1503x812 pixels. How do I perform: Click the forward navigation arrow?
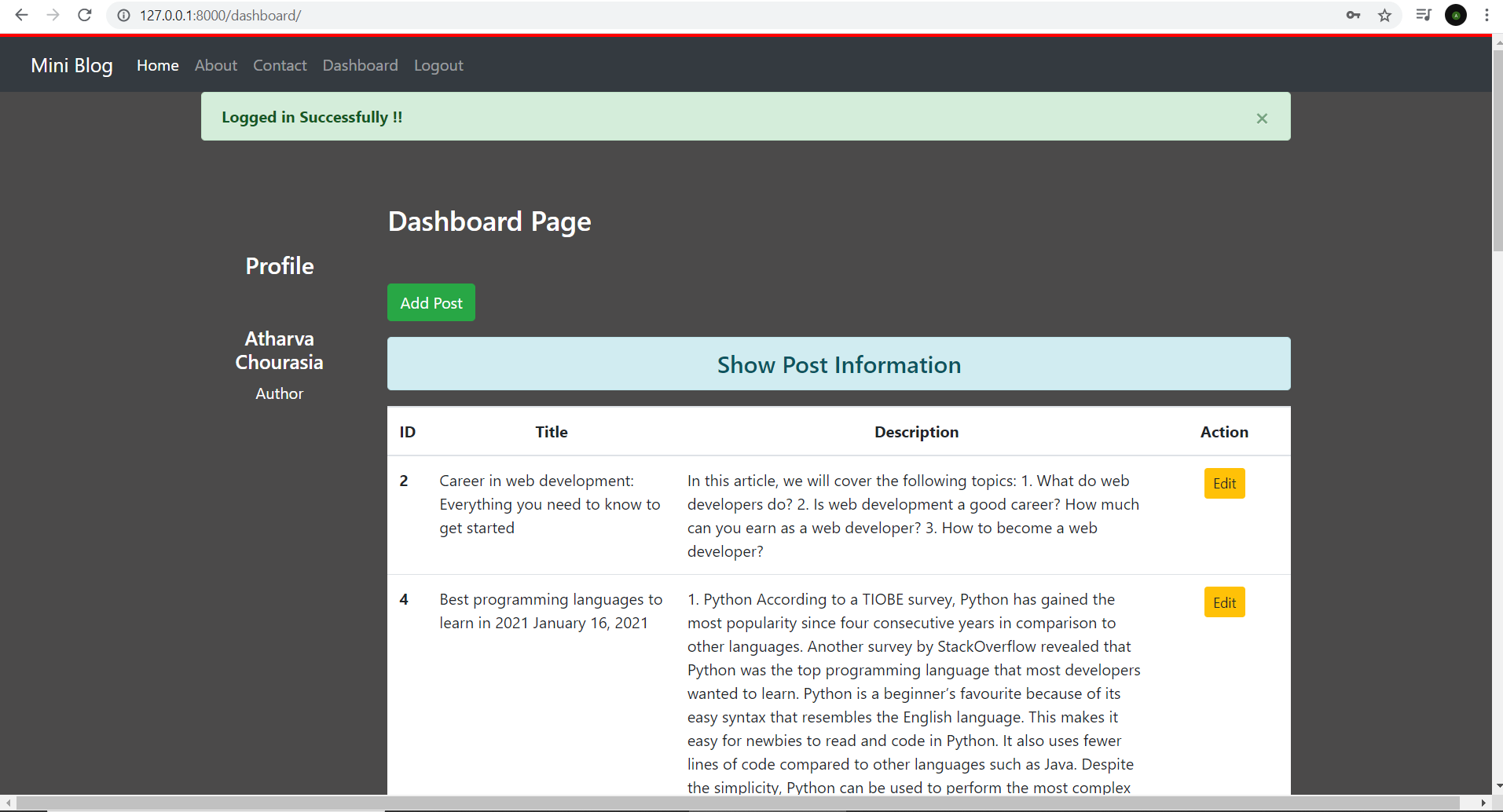tap(53, 15)
